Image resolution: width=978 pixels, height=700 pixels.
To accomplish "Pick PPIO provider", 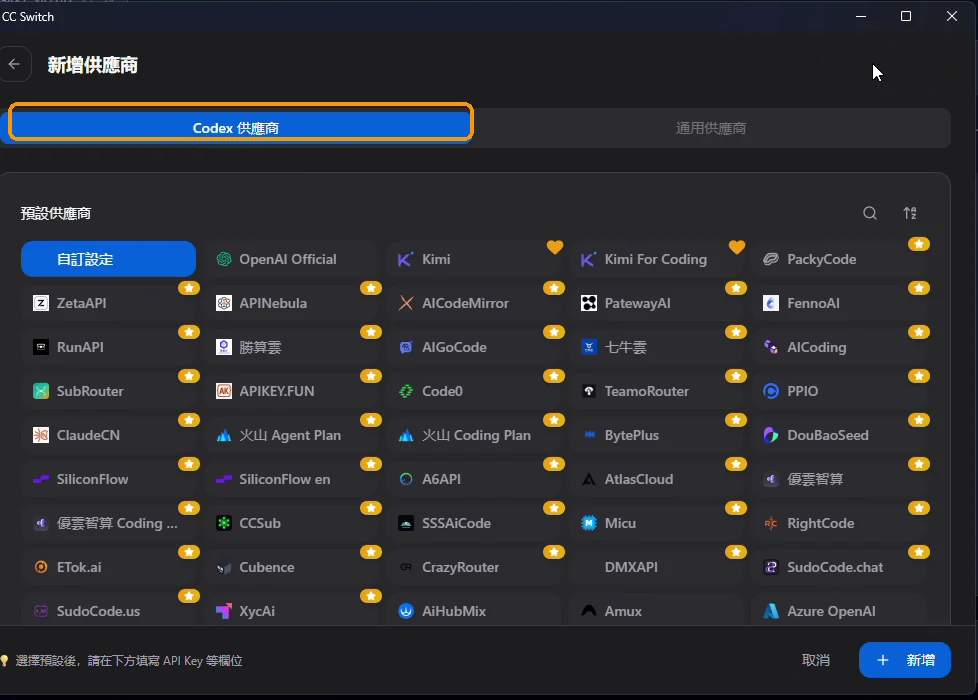I will click(x=839, y=391).
